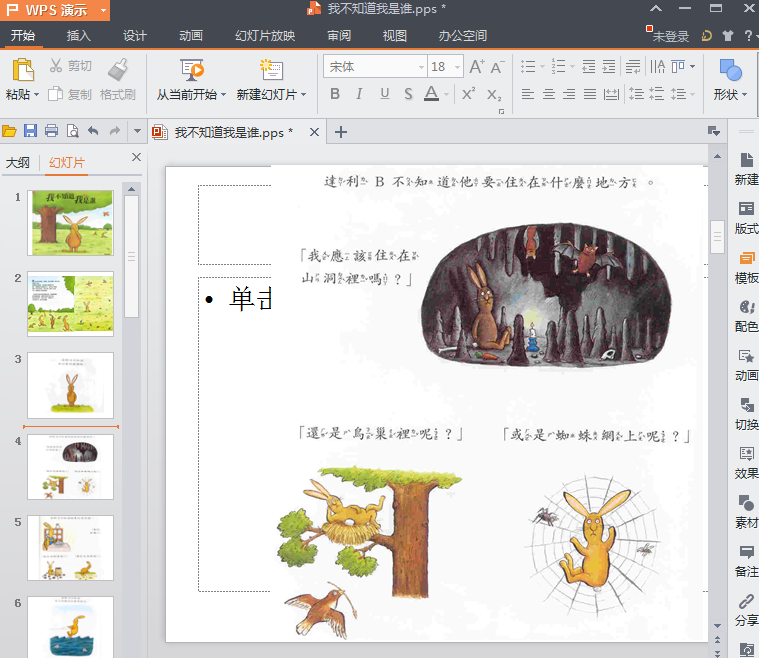759x658 pixels.
Task: Undo the last action
Action: [93, 131]
